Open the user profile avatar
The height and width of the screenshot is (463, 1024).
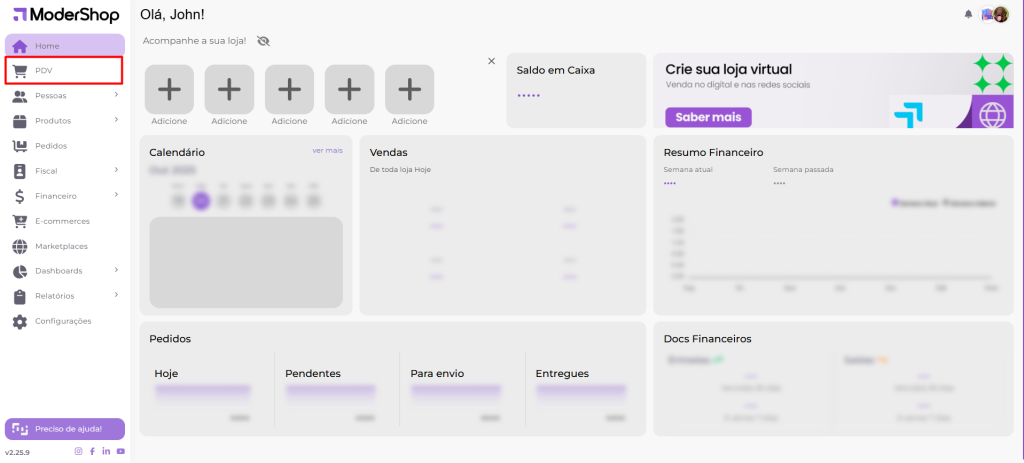1001,15
